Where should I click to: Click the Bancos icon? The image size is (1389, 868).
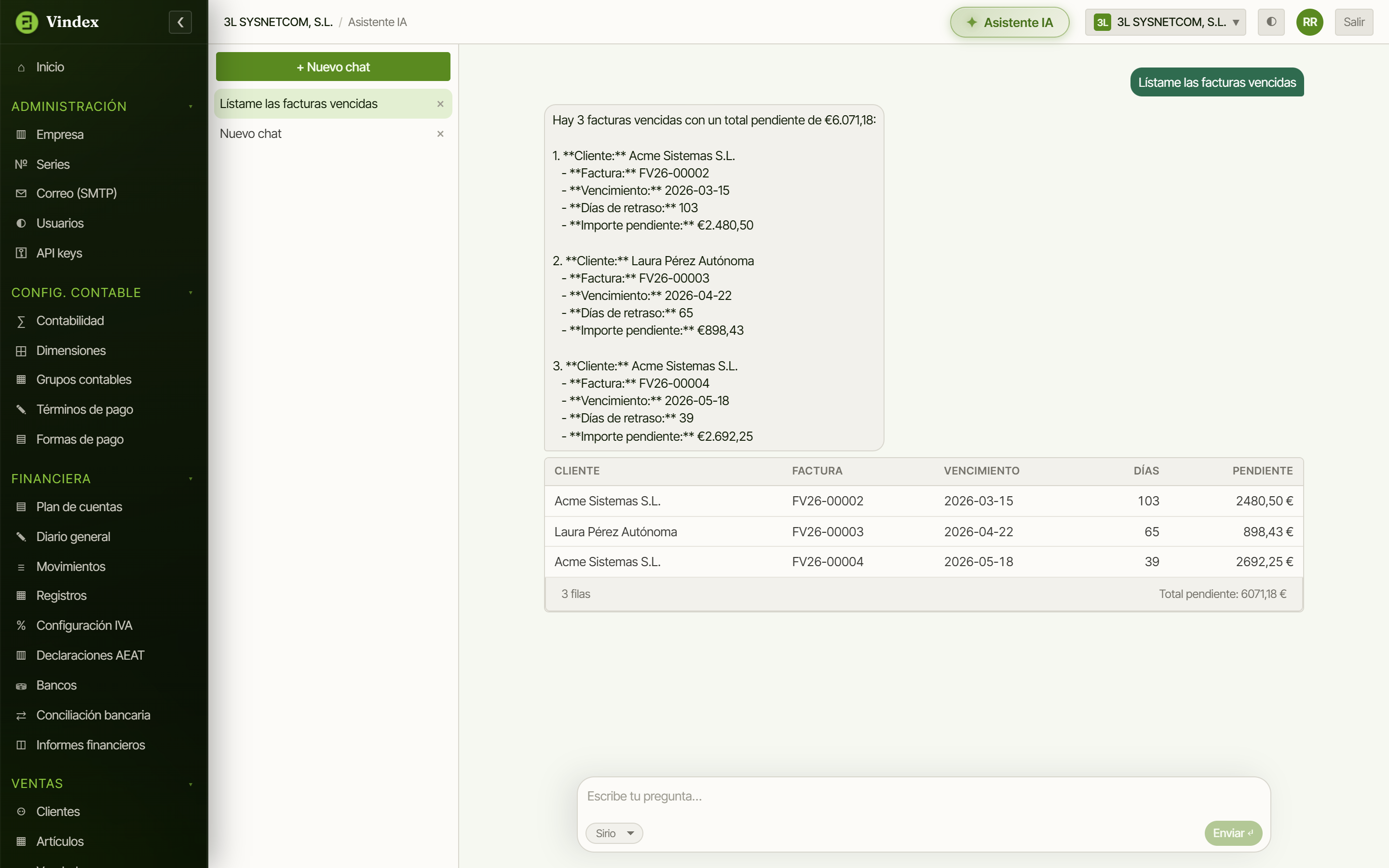coord(21,685)
